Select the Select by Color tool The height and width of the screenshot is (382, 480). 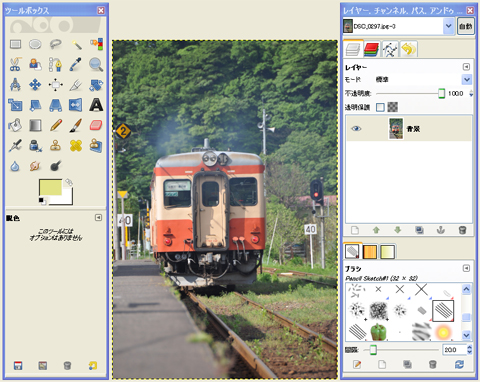coord(96,44)
